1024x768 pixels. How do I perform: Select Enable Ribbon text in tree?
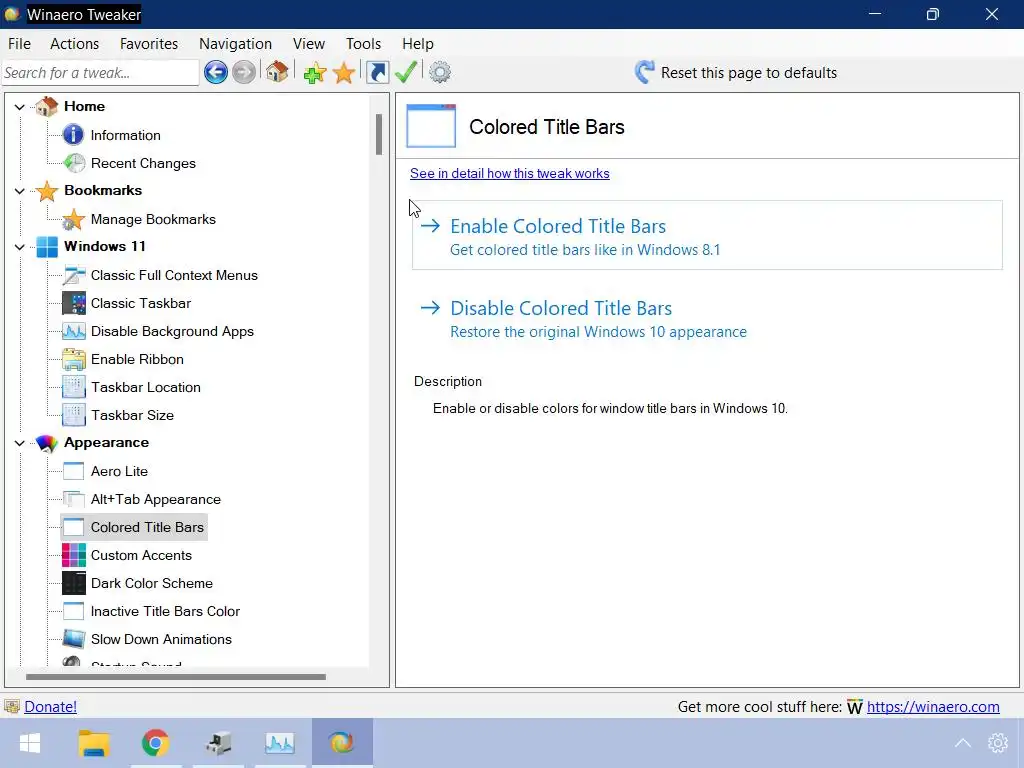(x=137, y=360)
